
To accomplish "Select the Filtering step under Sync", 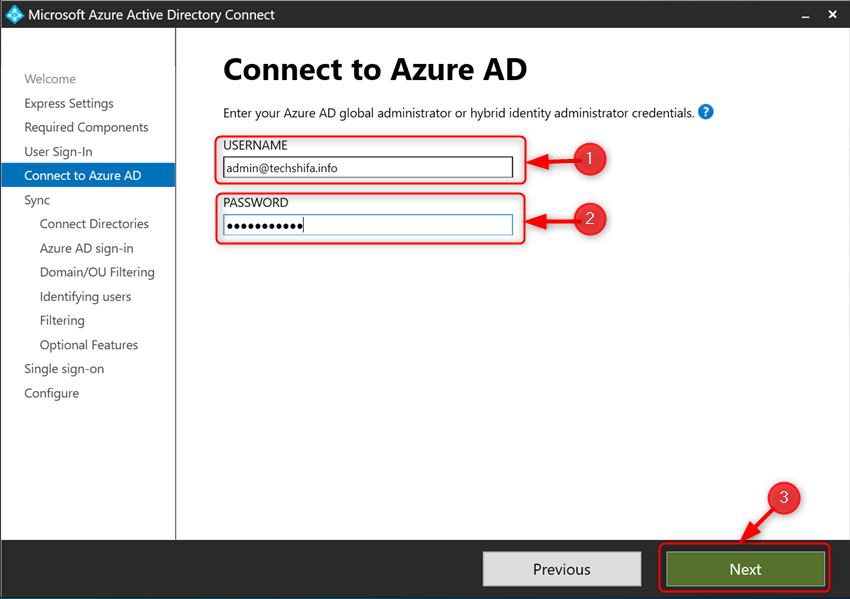I will point(62,320).
